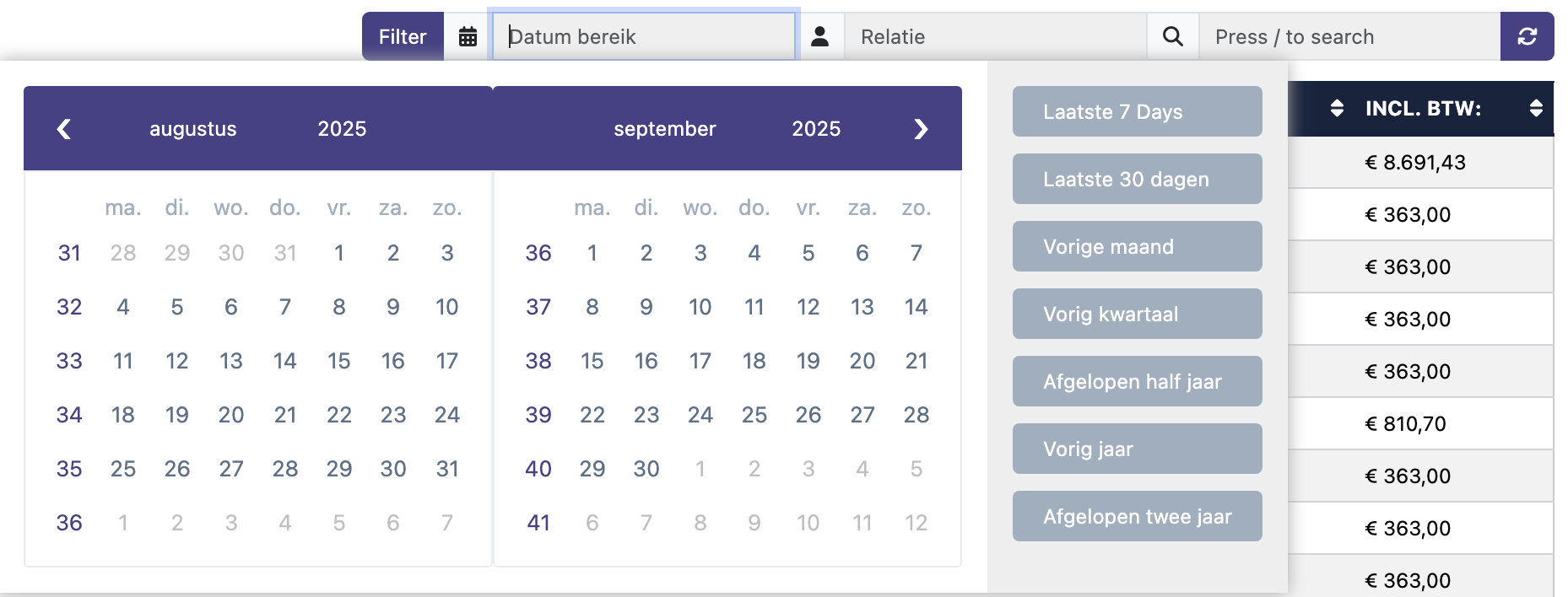
Task: Select 24 september in the calendar
Action: tap(700, 415)
